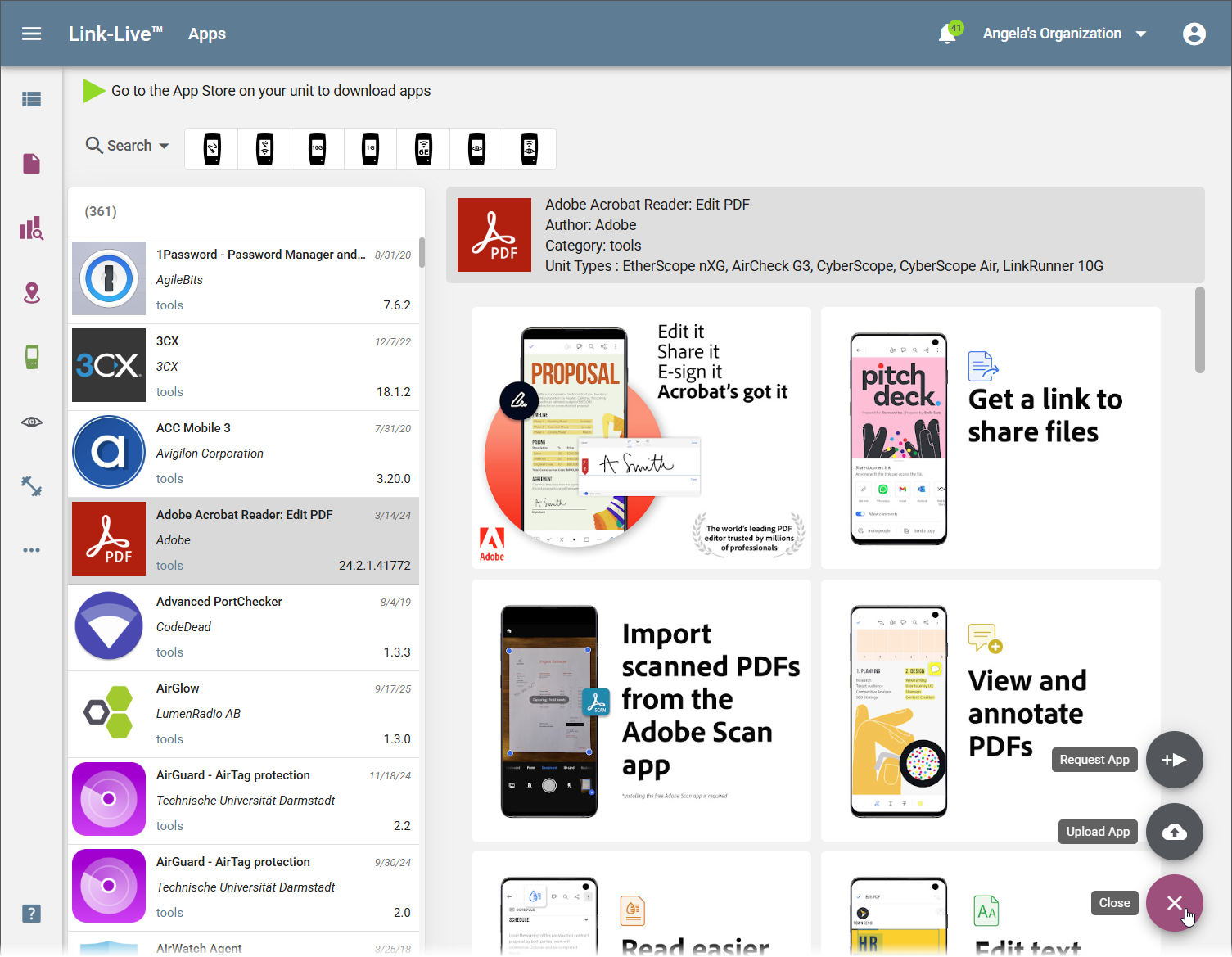Toggle the cable-symbol unit filter
The width and height of the screenshot is (1232, 957).
click(x=212, y=149)
